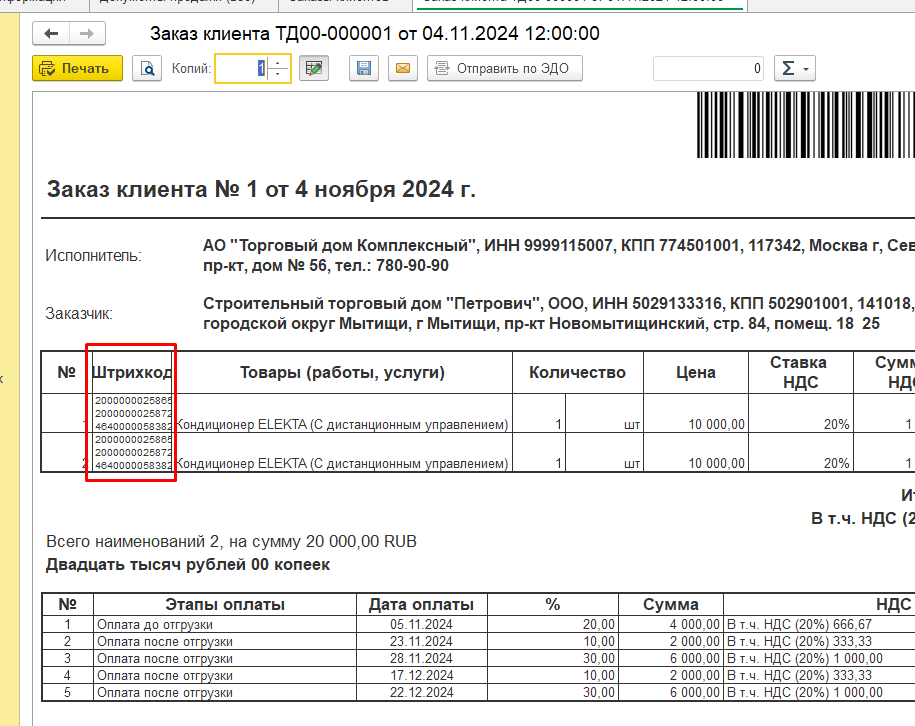The width and height of the screenshot is (915, 726).
Task: Select the Двадцать тысяч рублей 00 копеек line
Action: click(x=188, y=565)
